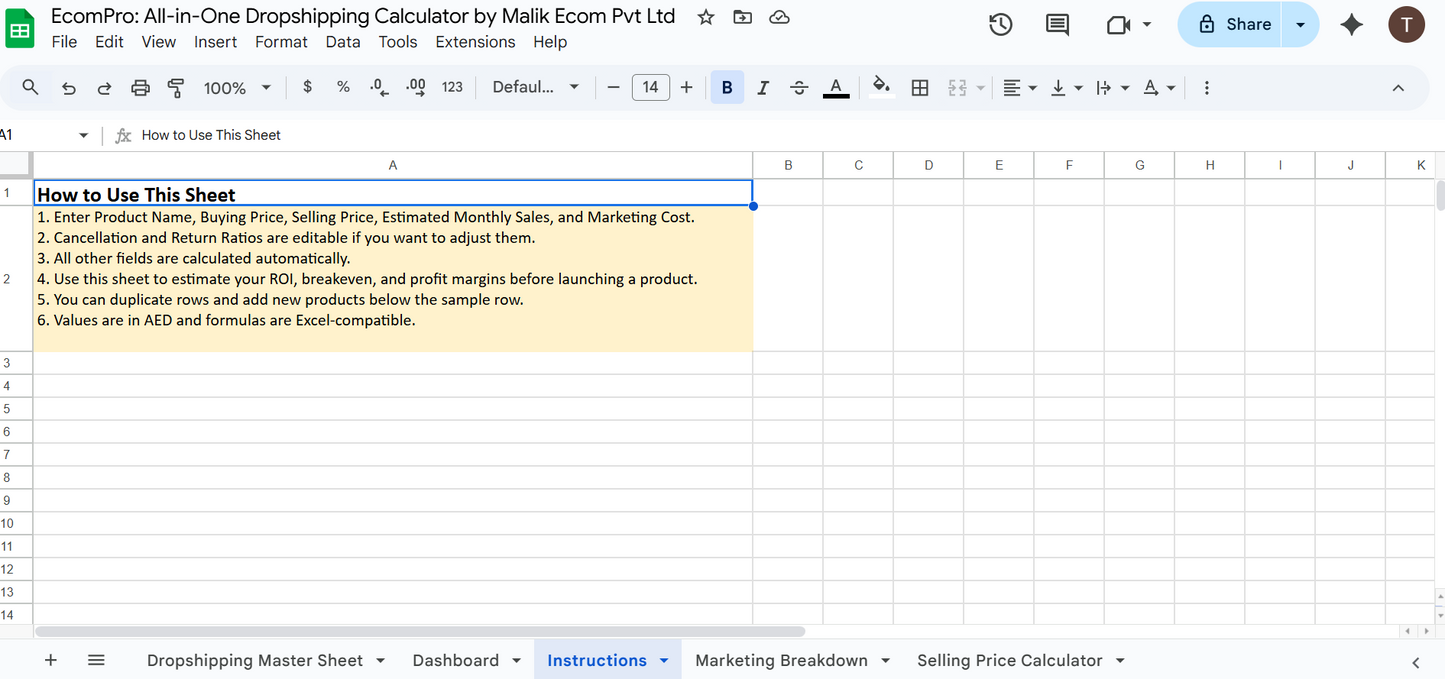Open Instructions tab dropdown arrow

(664, 660)
